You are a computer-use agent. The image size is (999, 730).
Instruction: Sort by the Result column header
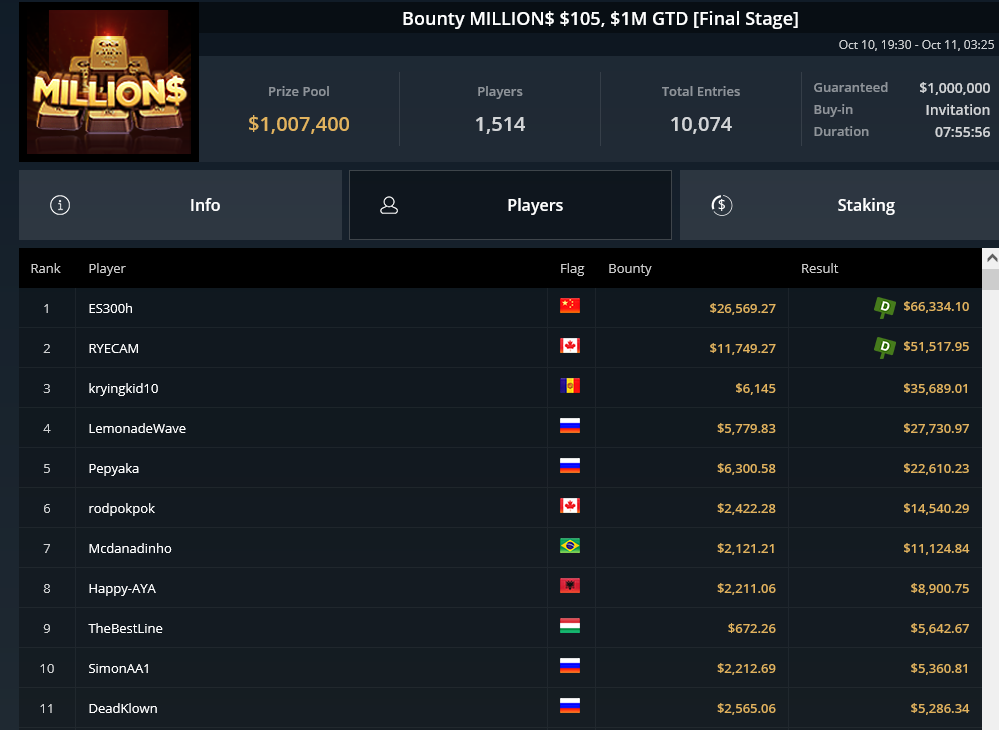click(x=819, y=268)
